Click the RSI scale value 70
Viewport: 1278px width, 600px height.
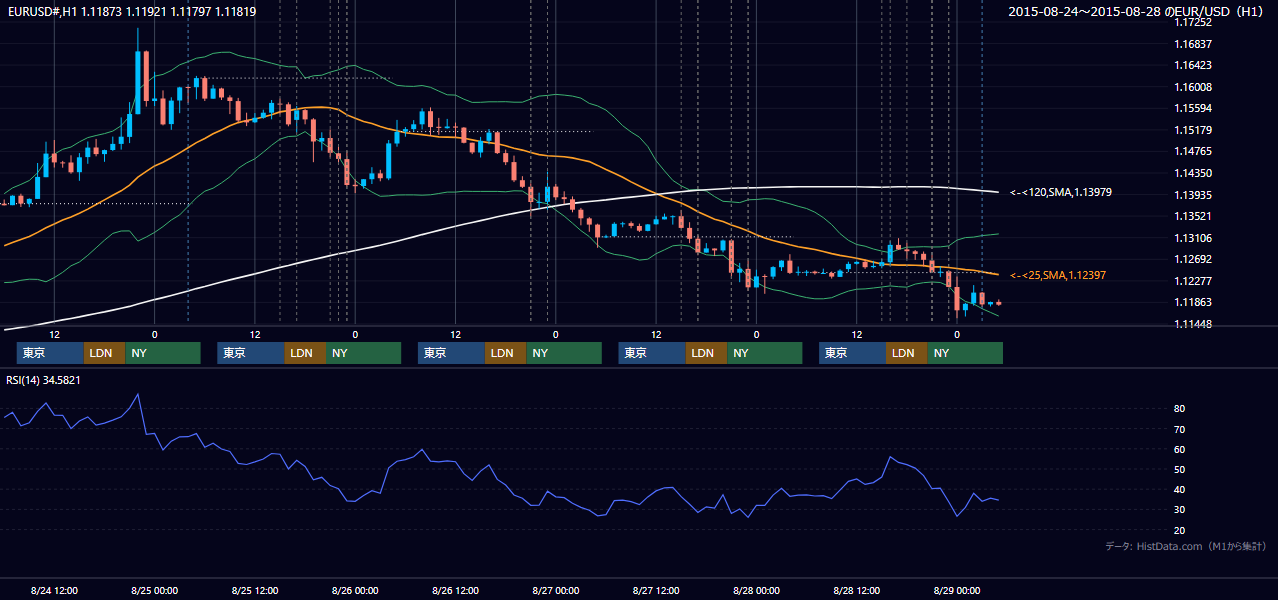(1180, 429)
